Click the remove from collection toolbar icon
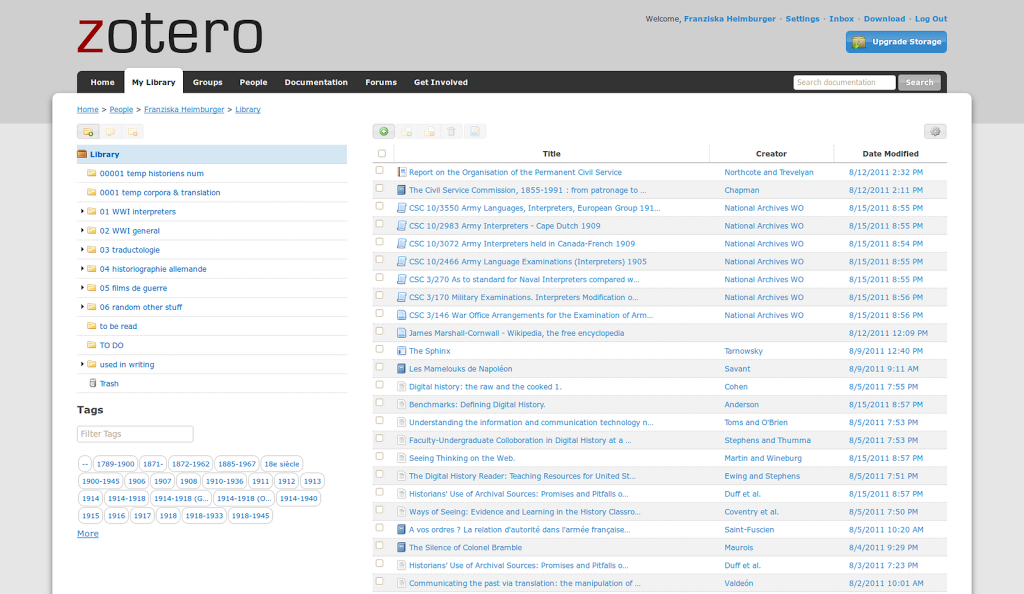Image resolution: width=1024 pixels, height=594 pixels. coord(429,132)
